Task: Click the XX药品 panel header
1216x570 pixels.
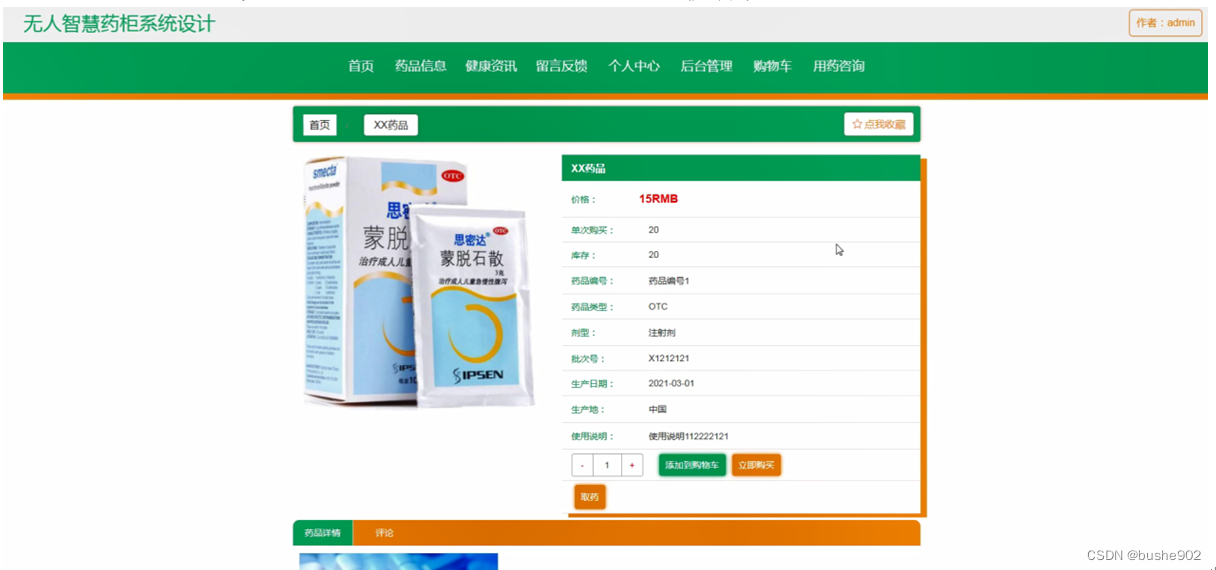Action: pos(740,168)
